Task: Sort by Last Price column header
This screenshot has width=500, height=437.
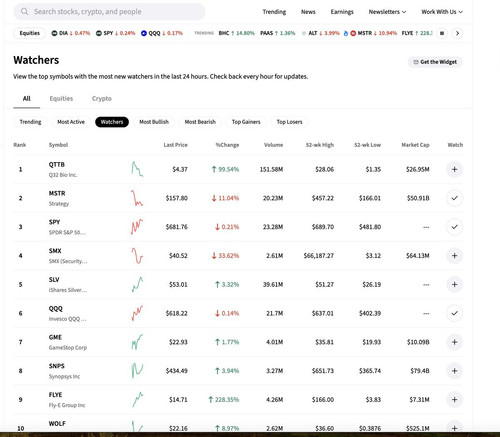Action: pos(175,145)
